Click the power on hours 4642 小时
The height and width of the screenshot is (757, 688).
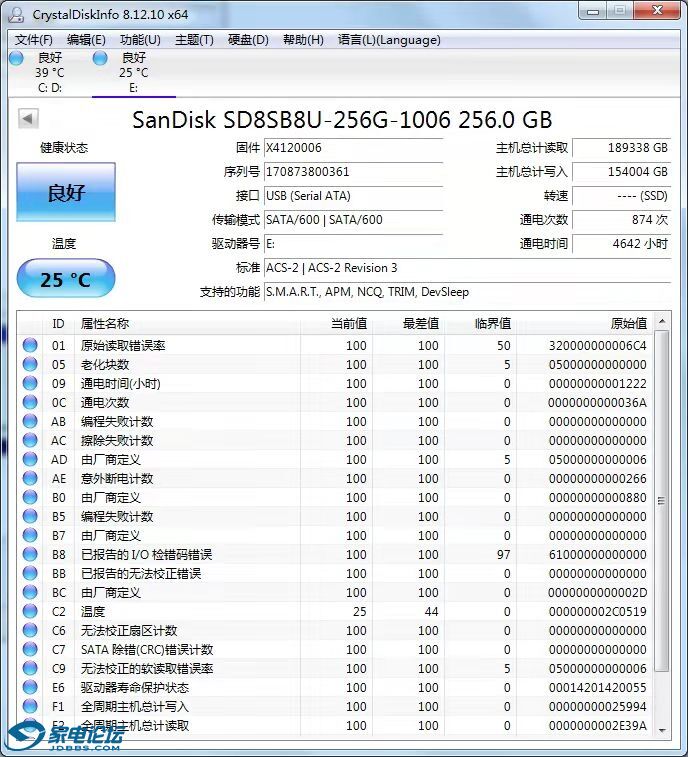click(x=621, y=244)
